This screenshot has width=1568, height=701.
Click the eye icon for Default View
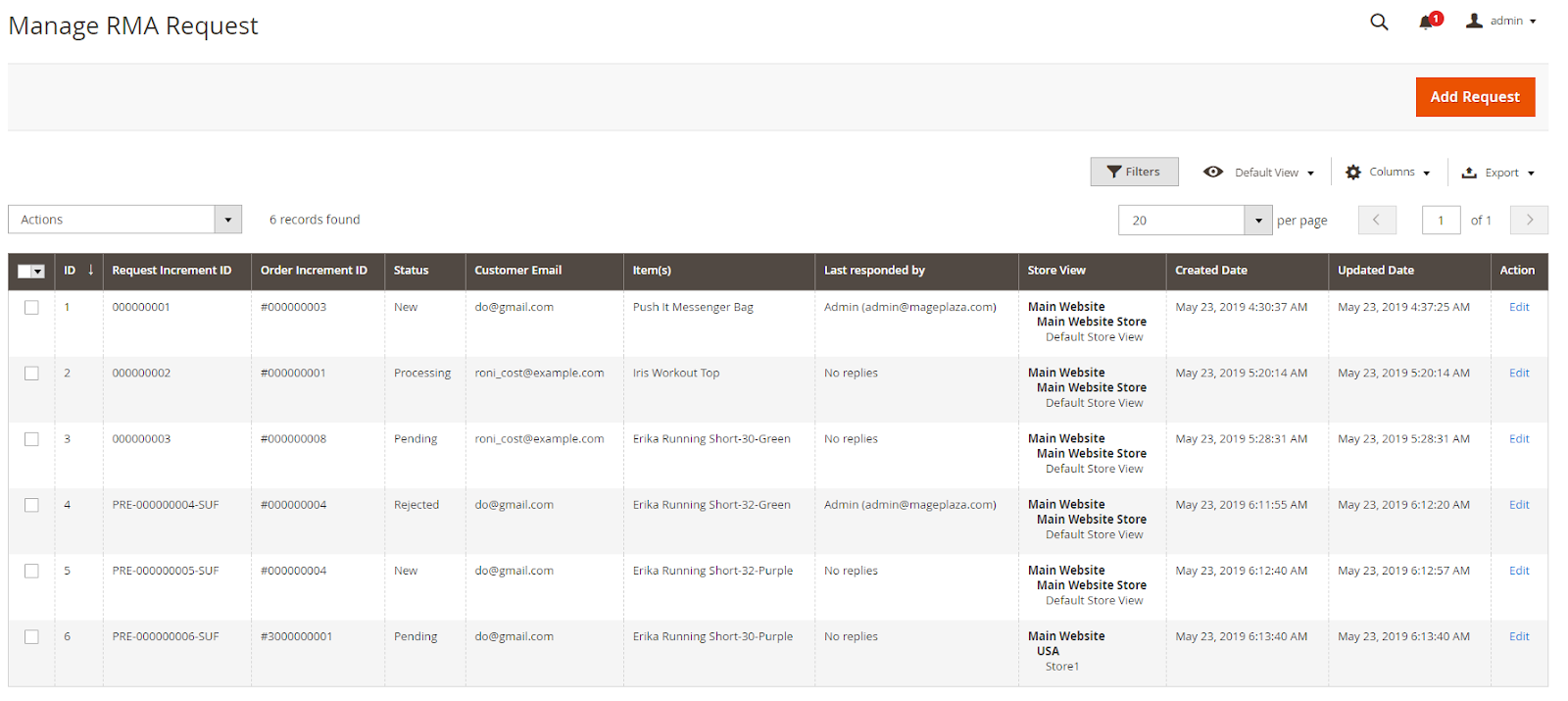(x=1213, y=172)
